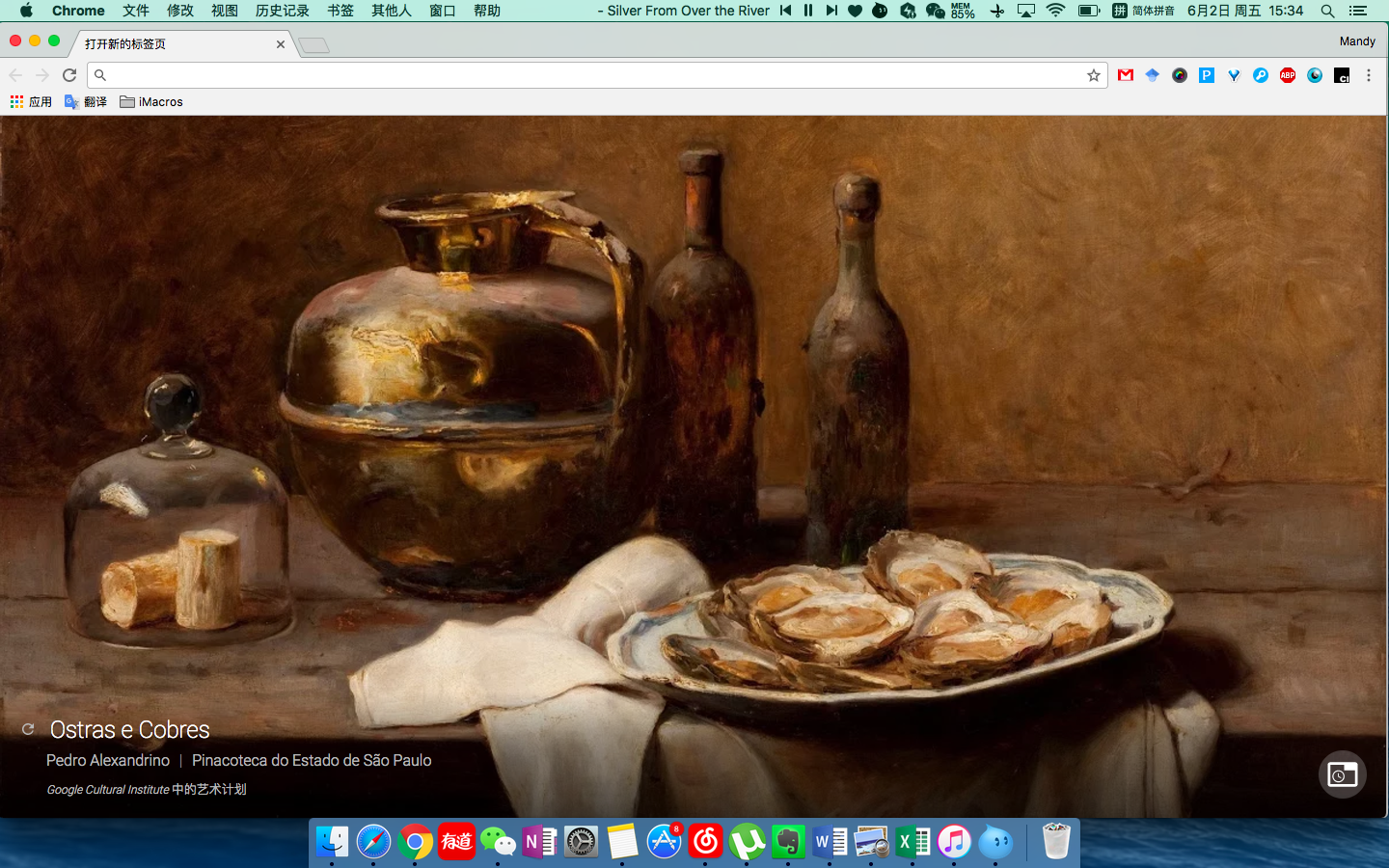Open the 文件 menu

pyautogui.click(x=136, y=11)
